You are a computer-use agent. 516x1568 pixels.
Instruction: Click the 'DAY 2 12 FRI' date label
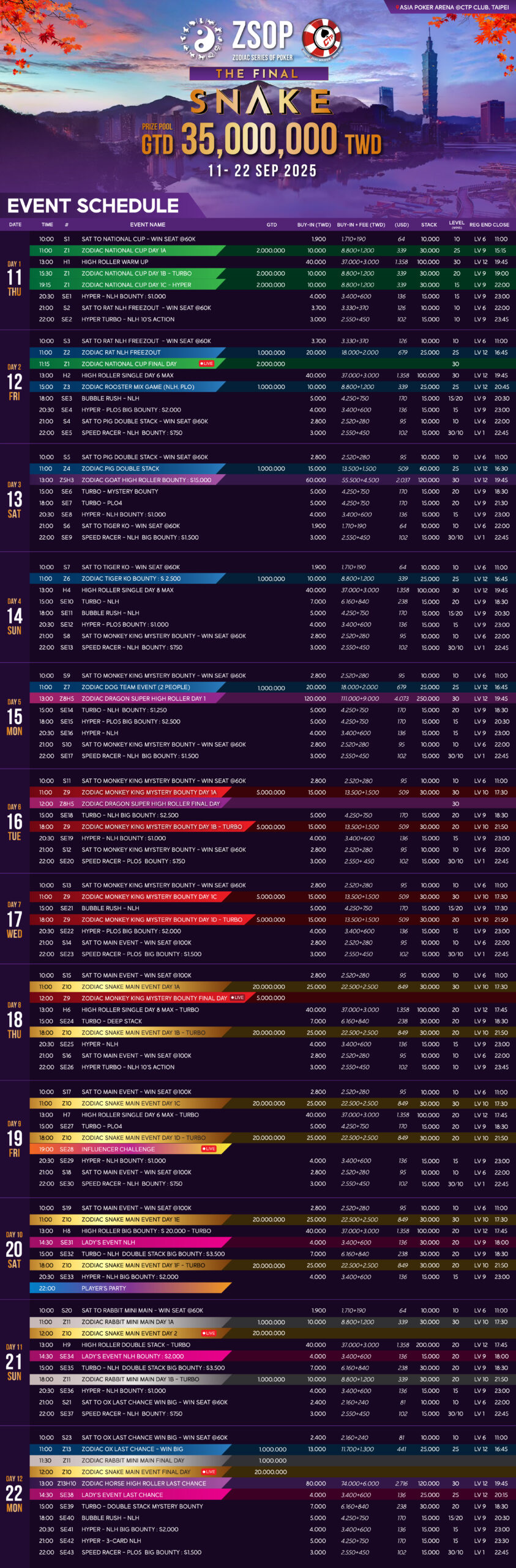[x=14, y=382]
